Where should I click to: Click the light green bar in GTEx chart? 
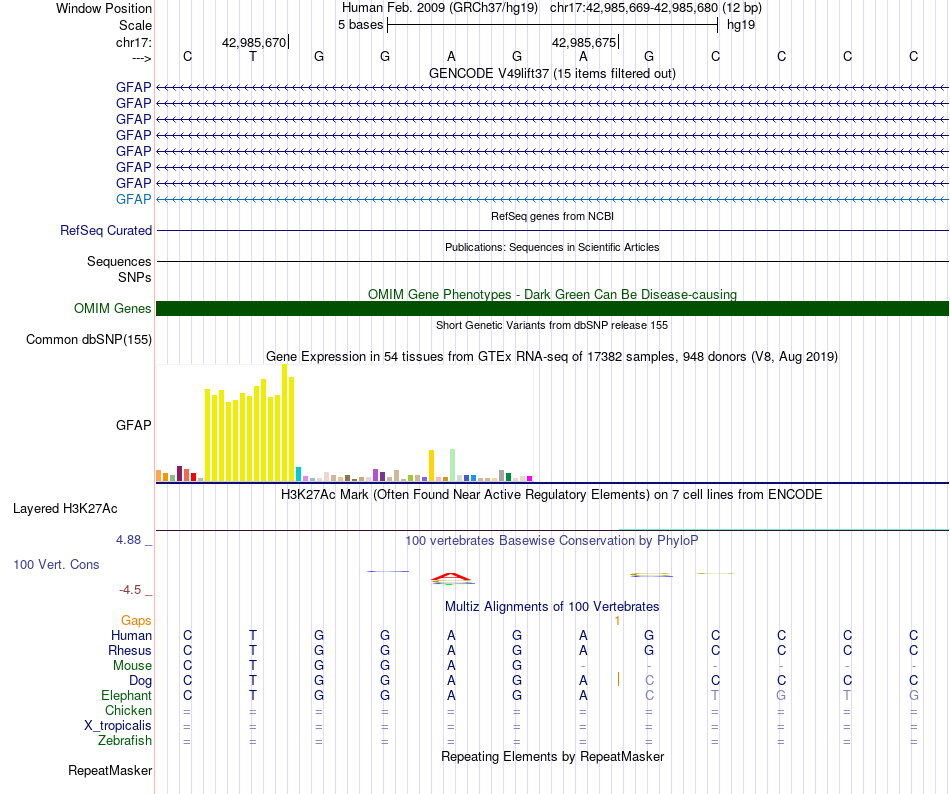[452, 465]
